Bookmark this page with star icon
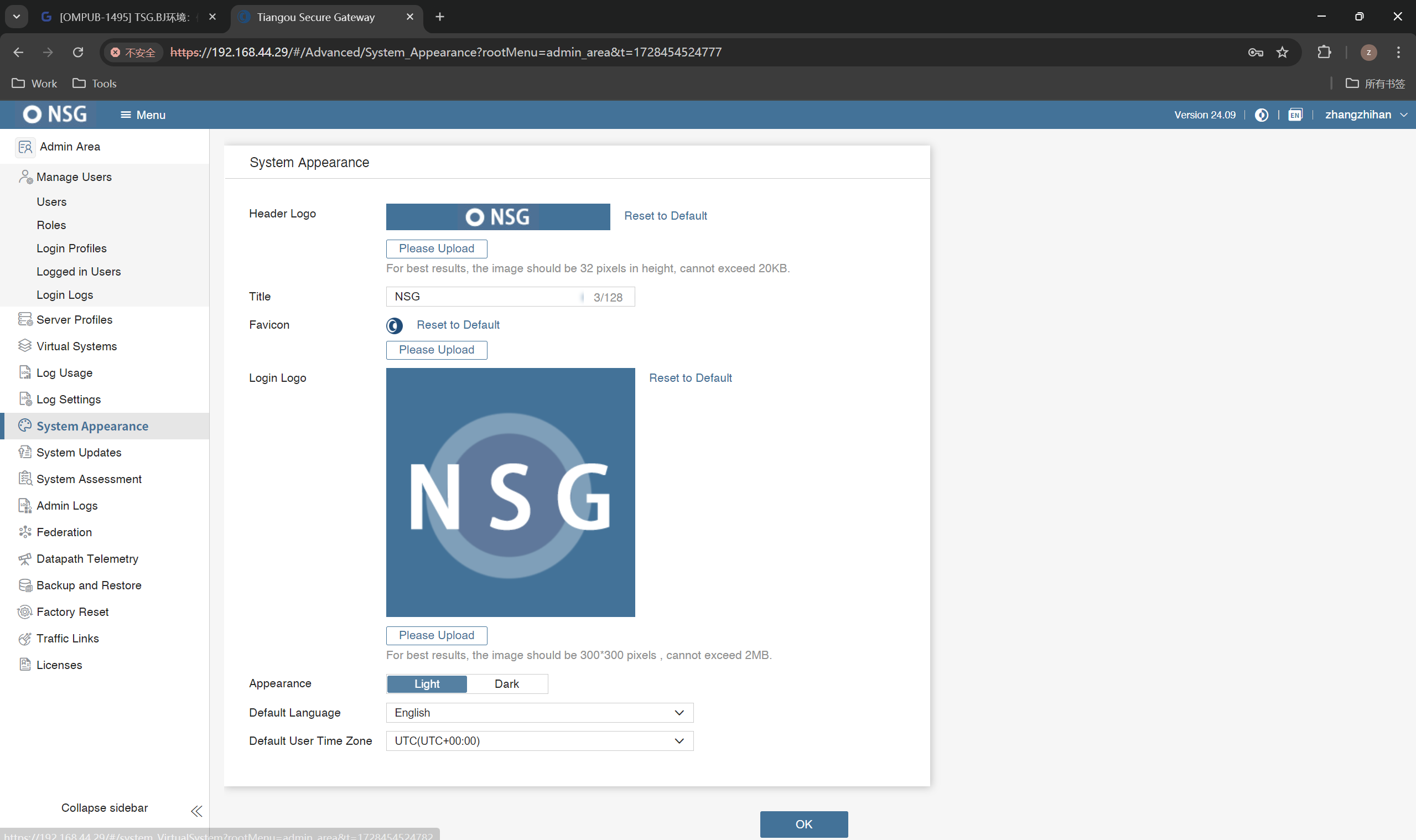 1282,52
